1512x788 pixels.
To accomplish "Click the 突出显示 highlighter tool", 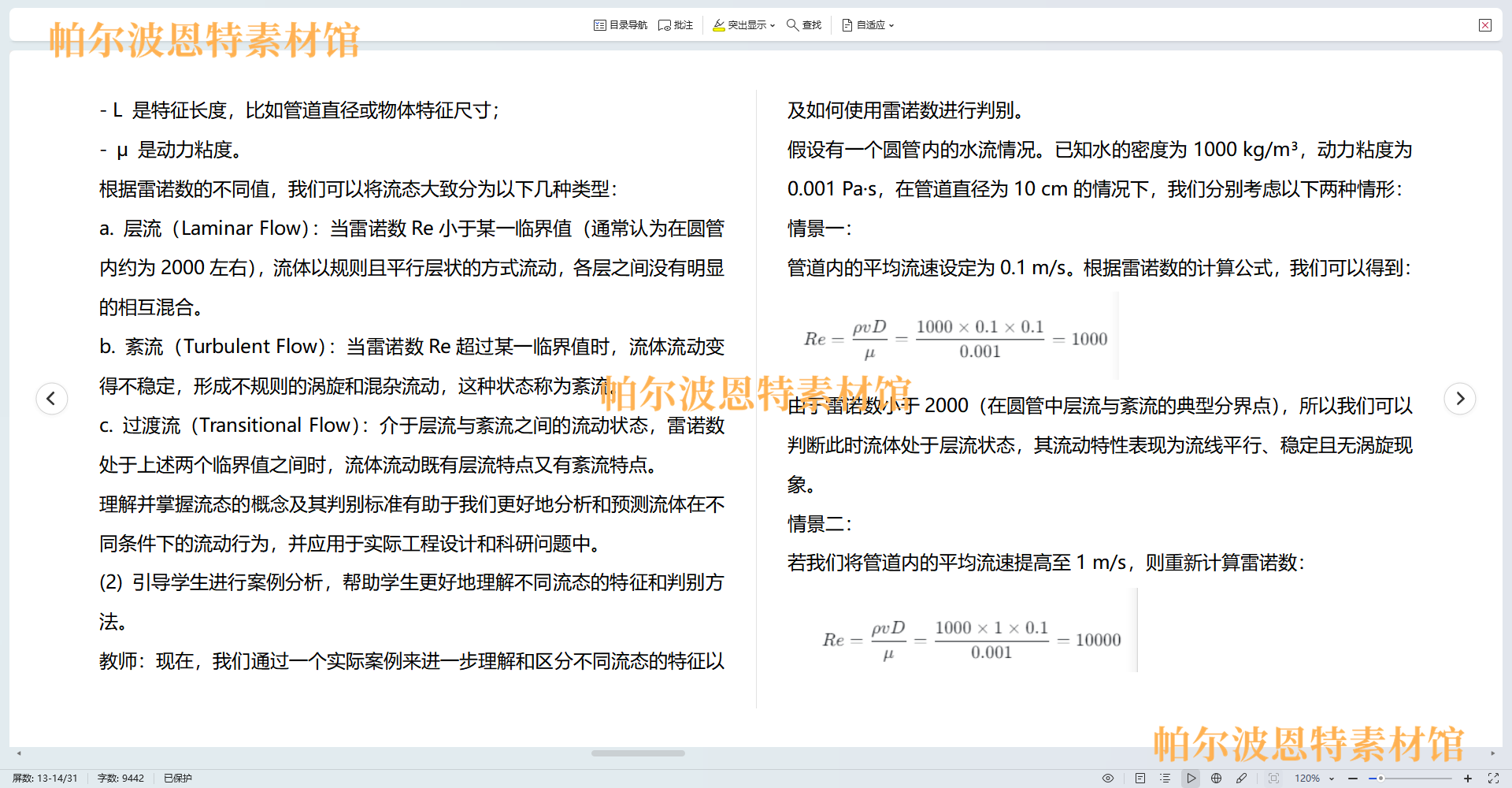I will [739, 25].
